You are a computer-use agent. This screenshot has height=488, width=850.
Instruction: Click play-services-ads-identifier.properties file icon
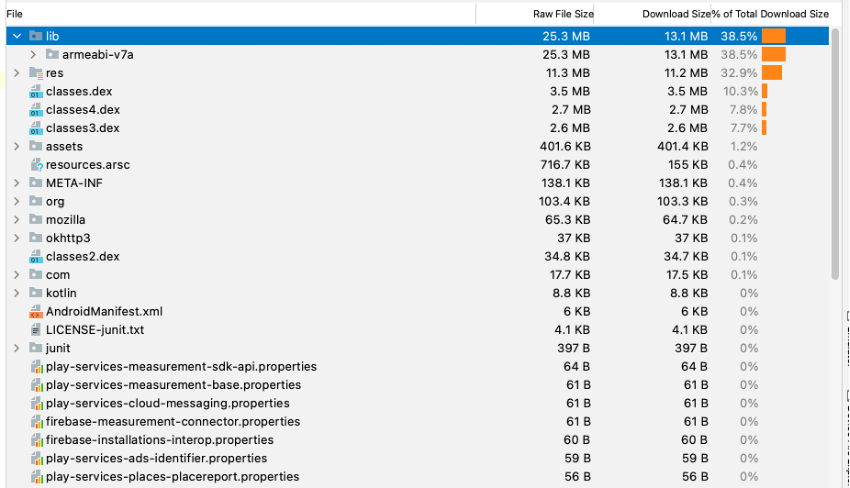(x=36, y=458)
